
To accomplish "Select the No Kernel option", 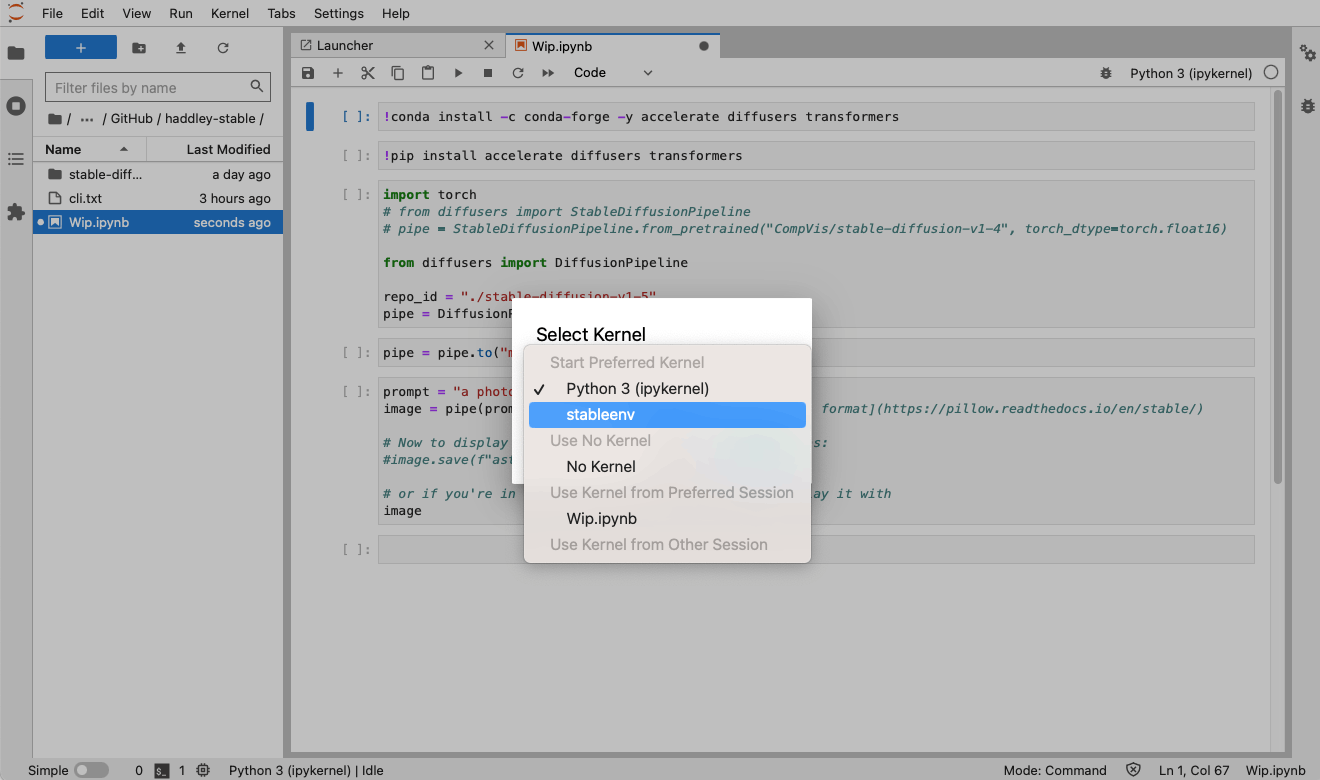I will pyautogui.click(x=600, y=467).
